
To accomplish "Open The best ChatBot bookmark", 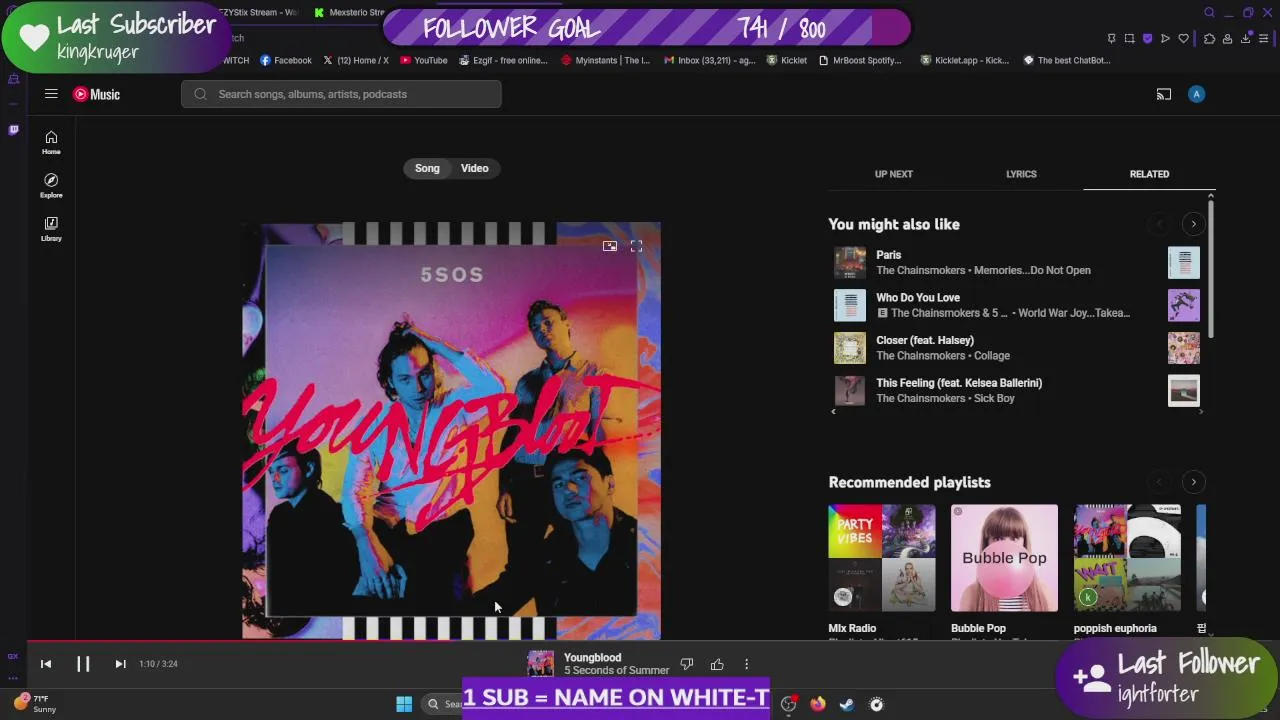I will pyautogui.click(x=1067, y=60).
